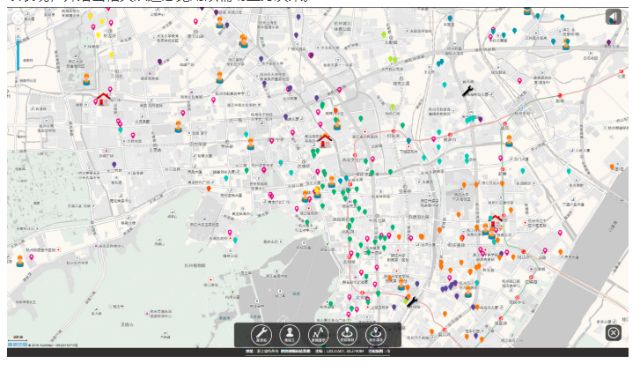The height and width of the screenshot is (371, 640).
Task: Select the person icon in bottom toolbar
Action: (289, 335)
